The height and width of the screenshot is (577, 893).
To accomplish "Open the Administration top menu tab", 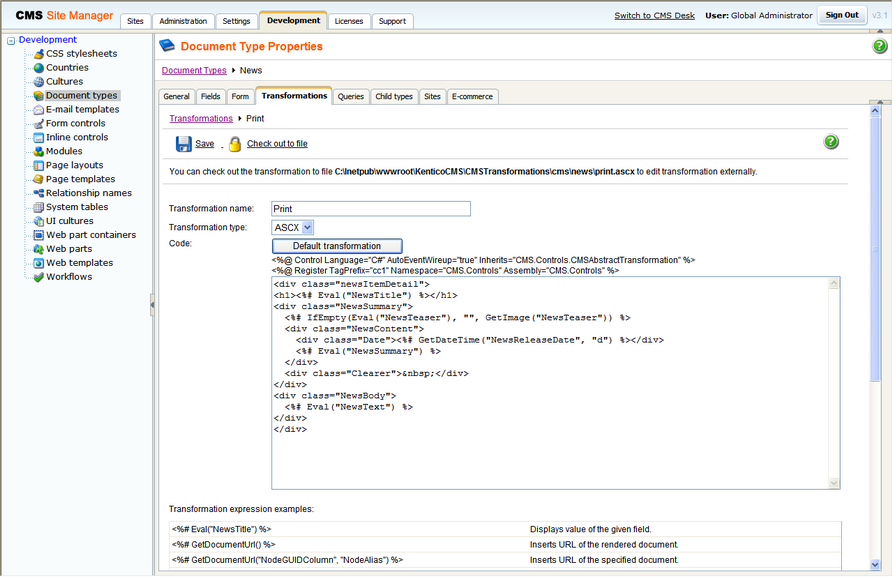I will pyautogui.click(x=183, y=21).
